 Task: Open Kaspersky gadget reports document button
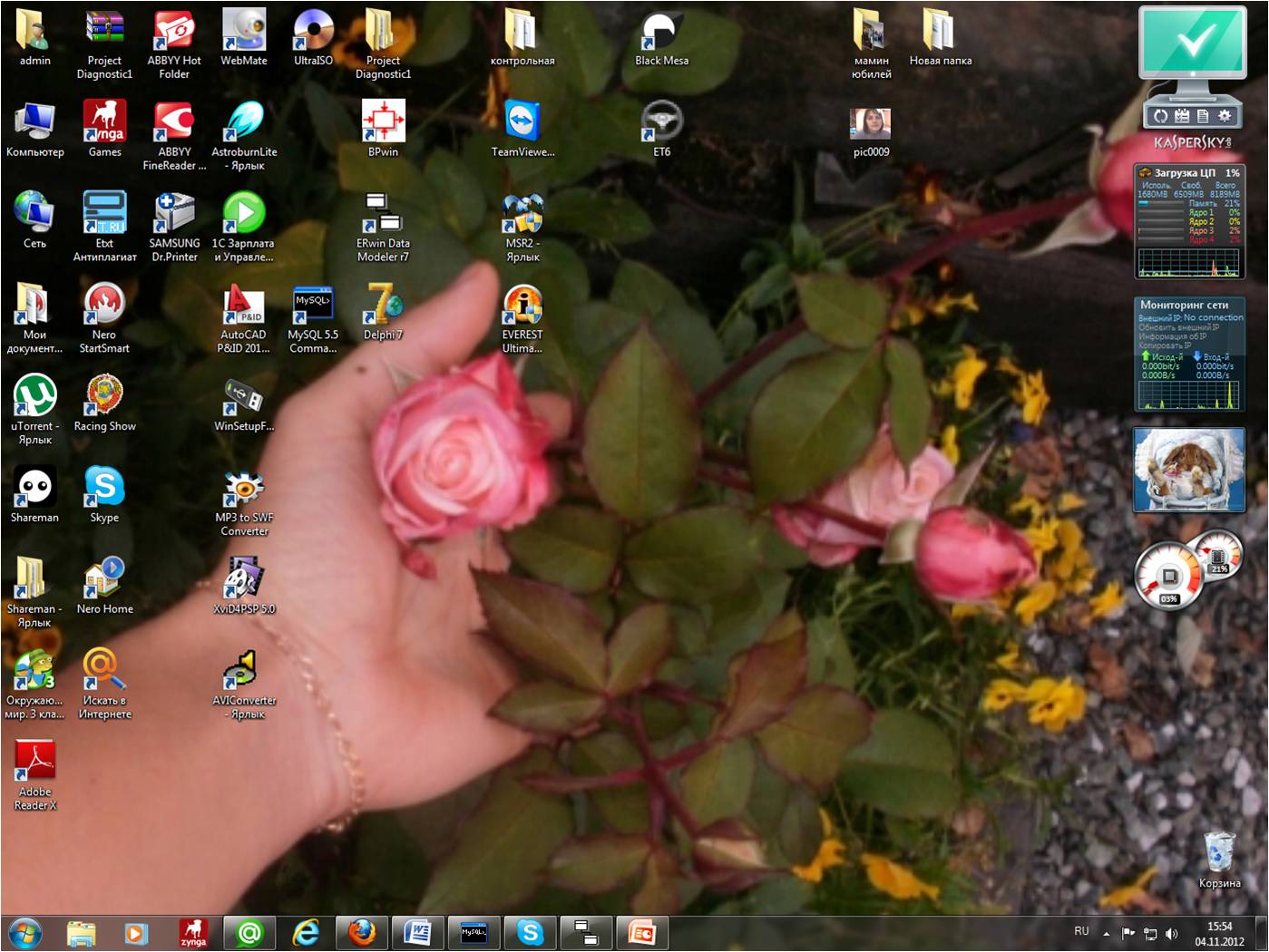coord(1203,116)
